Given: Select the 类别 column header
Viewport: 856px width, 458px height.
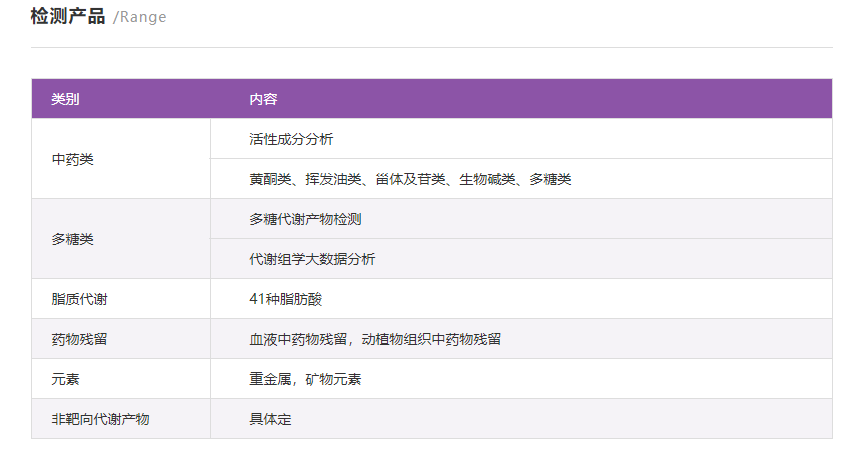Looking at the screenshot, I should (65, 99).
